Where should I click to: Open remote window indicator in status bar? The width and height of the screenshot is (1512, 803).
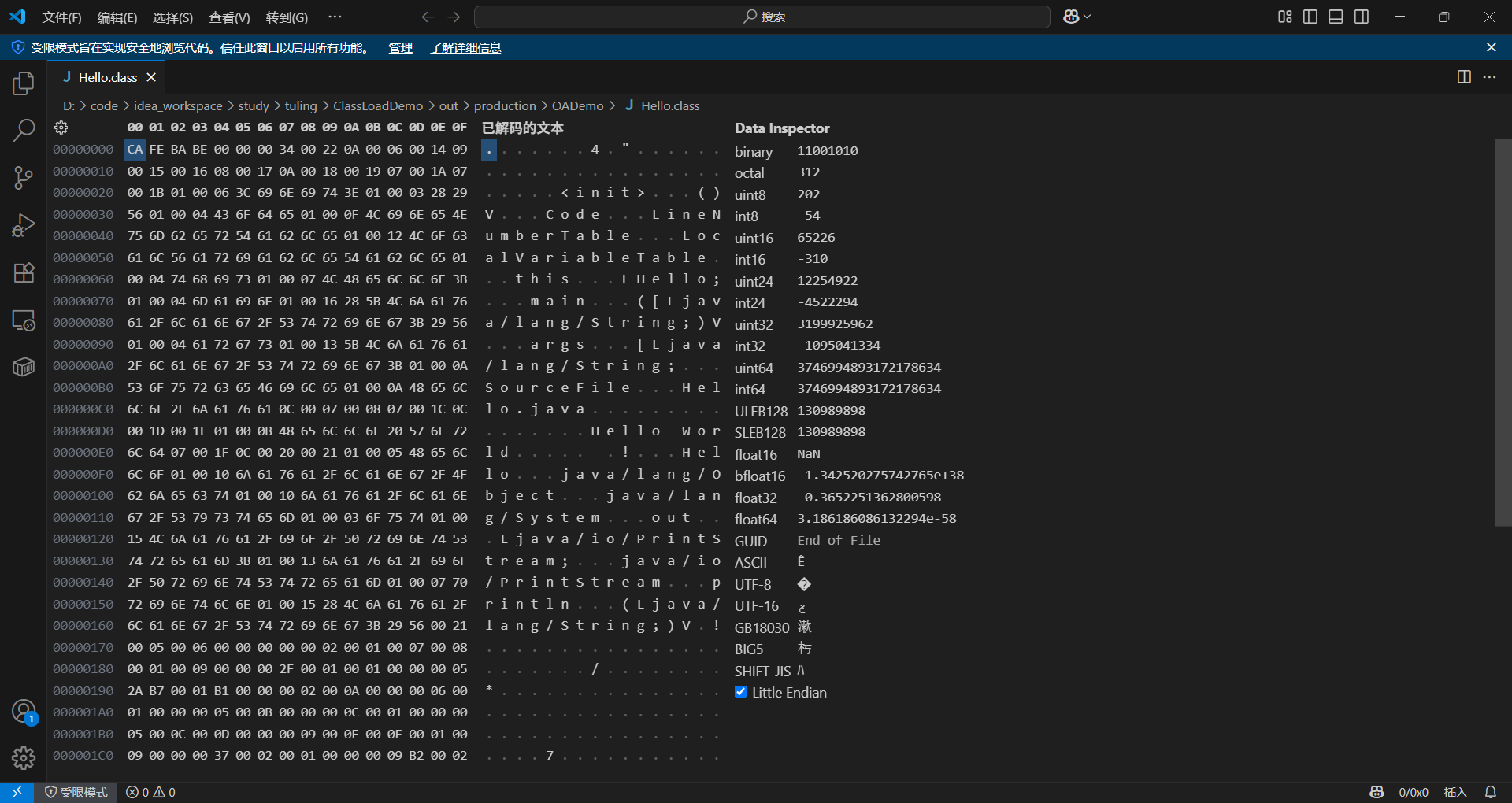click(17, 792)
